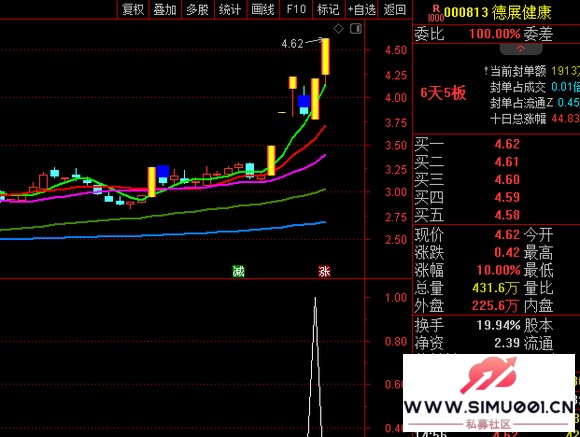Click the 委比 100.00% value
The height and width of the screenshot is (437, 580).
tap(495, 34)
